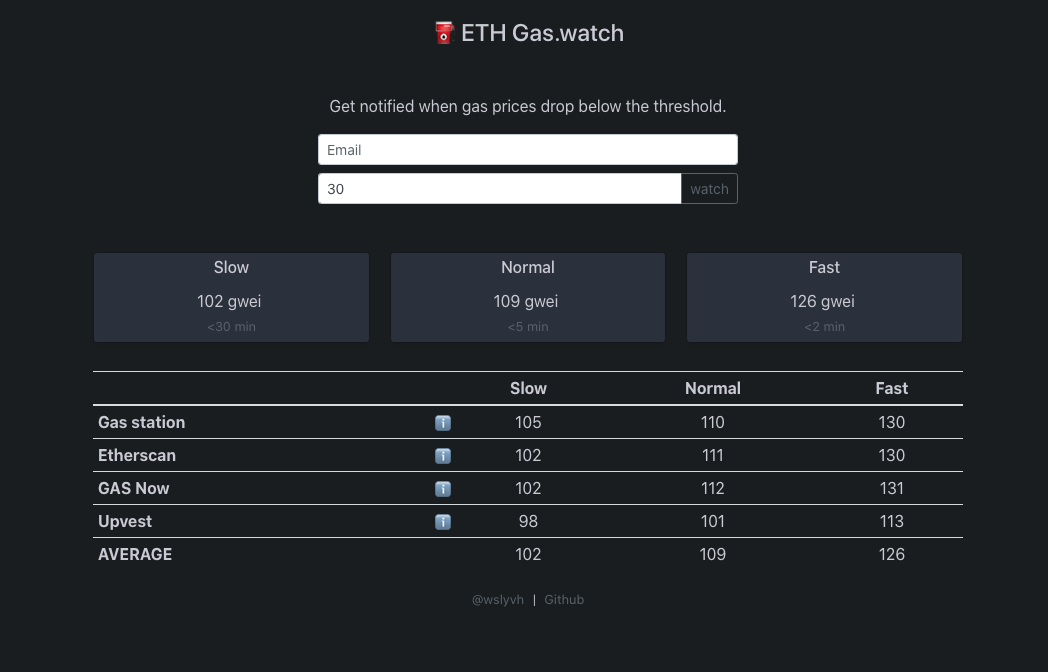The width and height of the screenshot is (1048, 672).
Task: Click the Normal column header
Action: (712, 388)
